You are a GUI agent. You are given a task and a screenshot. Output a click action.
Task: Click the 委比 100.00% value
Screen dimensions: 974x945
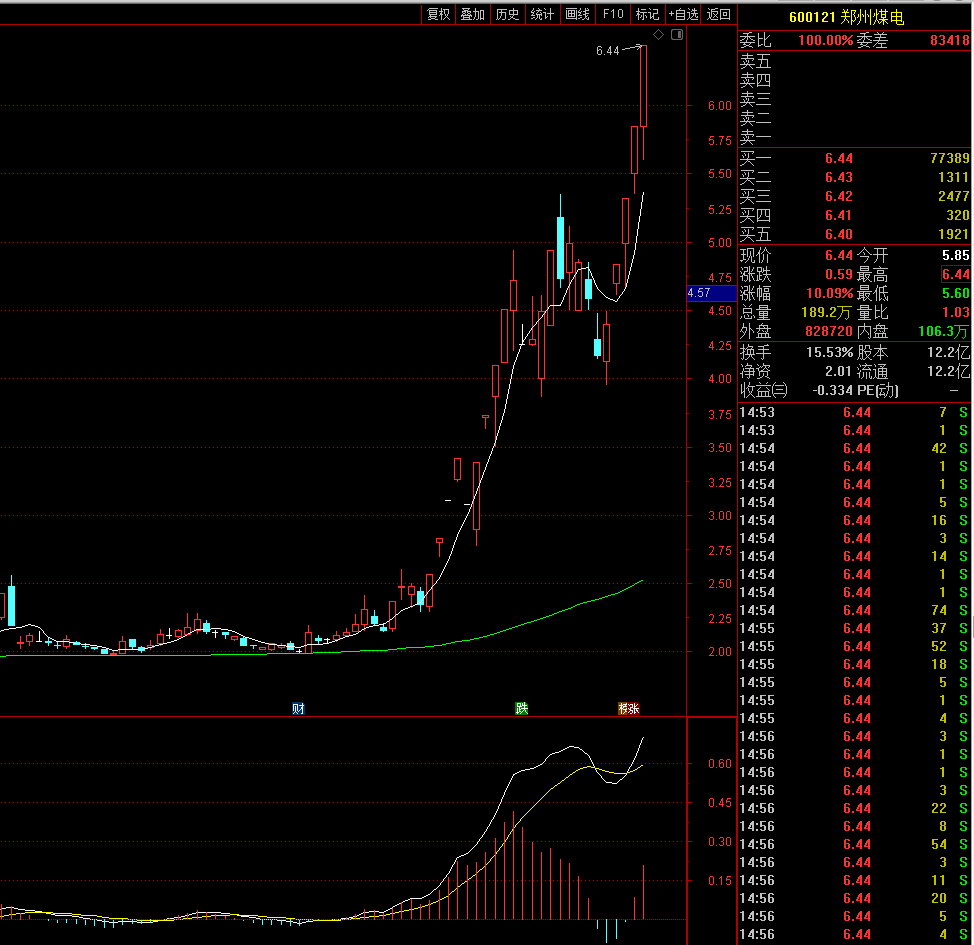(x=826, y=40)
